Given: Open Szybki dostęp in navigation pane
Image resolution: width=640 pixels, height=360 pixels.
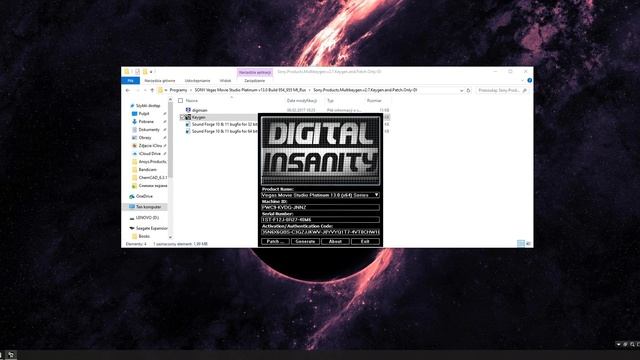Looking at the screenshot, I should pos(148,106).
